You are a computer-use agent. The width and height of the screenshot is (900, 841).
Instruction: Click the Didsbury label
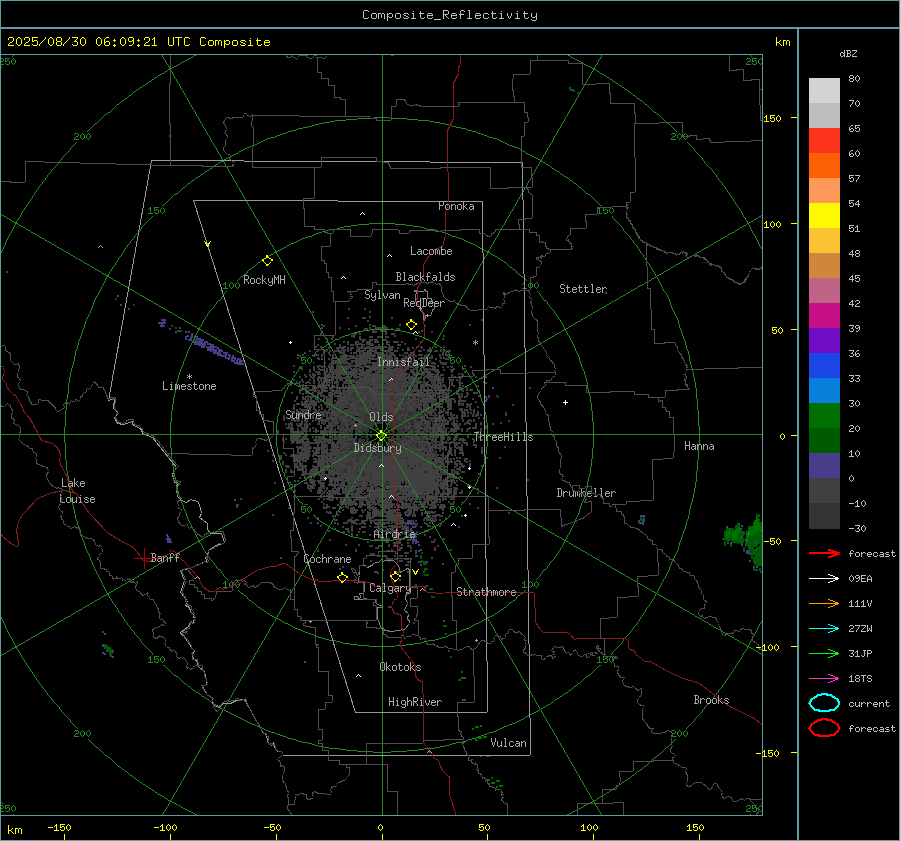(377, 448)
